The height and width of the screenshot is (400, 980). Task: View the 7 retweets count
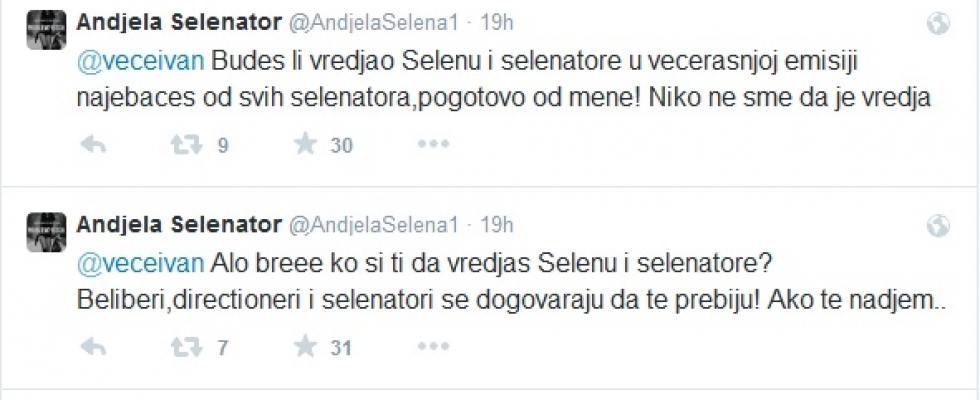[x=221, y=348]
